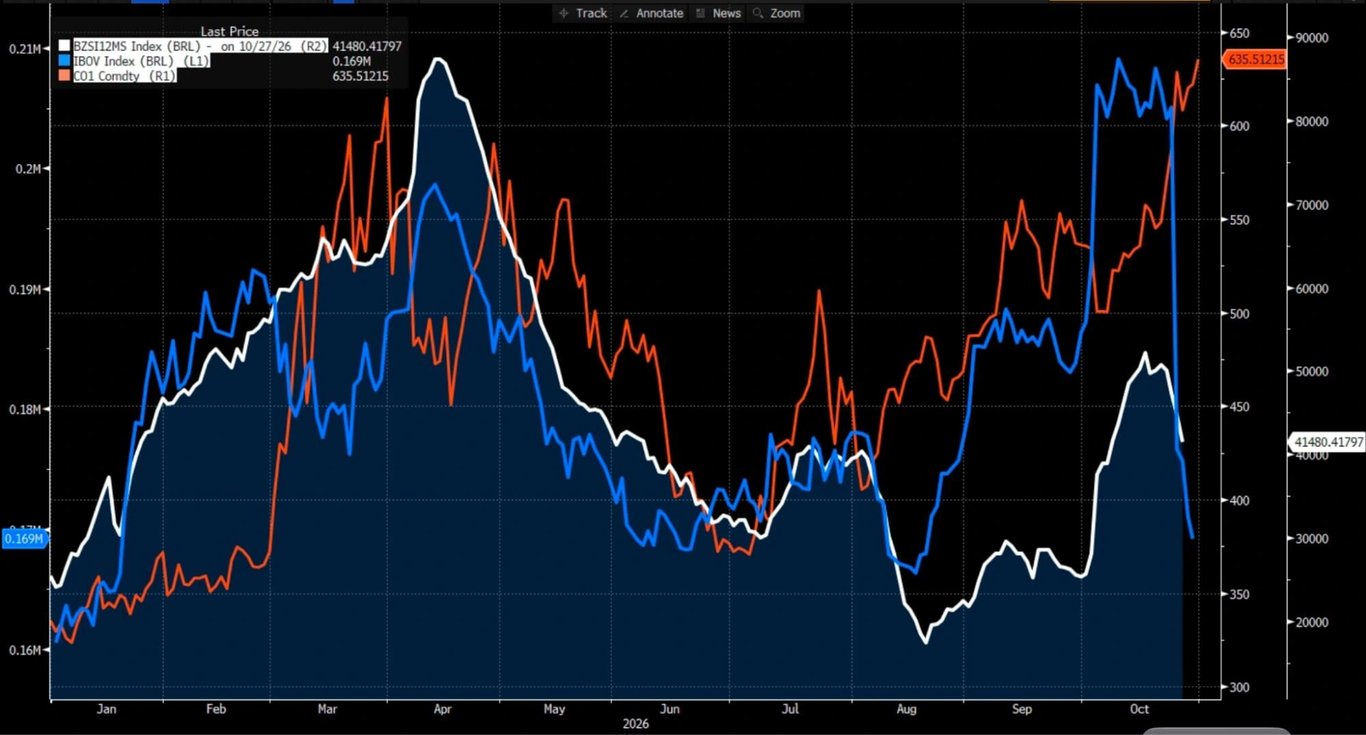Click the 2026 year label below the axis
The width and height of the screenshot is (1366, 735).
(635, 724)
